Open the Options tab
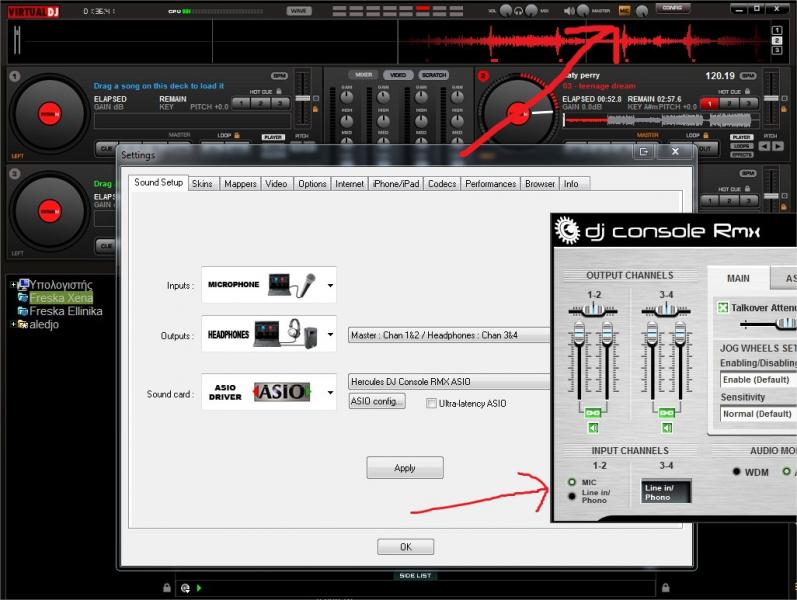797x600 pixels. click(x=312, y=184)
